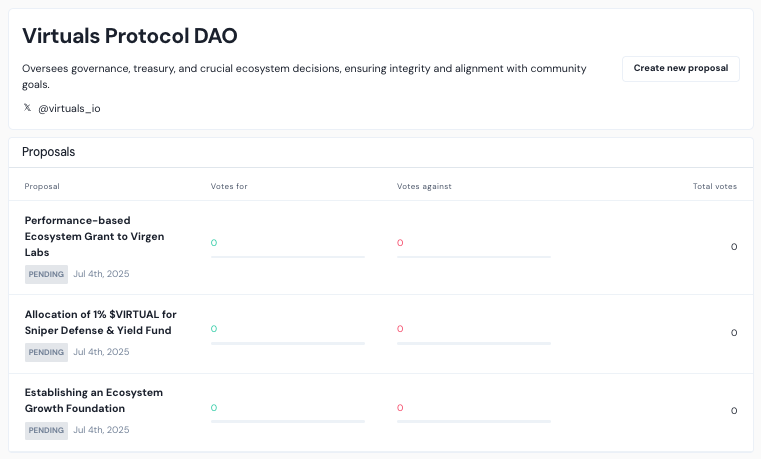This screenshot has height=459, width=761.
Task: Open the Ecosystem Growth Foundation proposal
Action: point(93,400)
